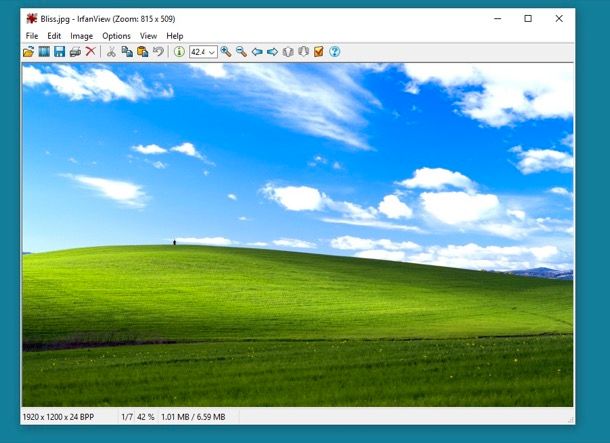Open the Edit menu

54,36
